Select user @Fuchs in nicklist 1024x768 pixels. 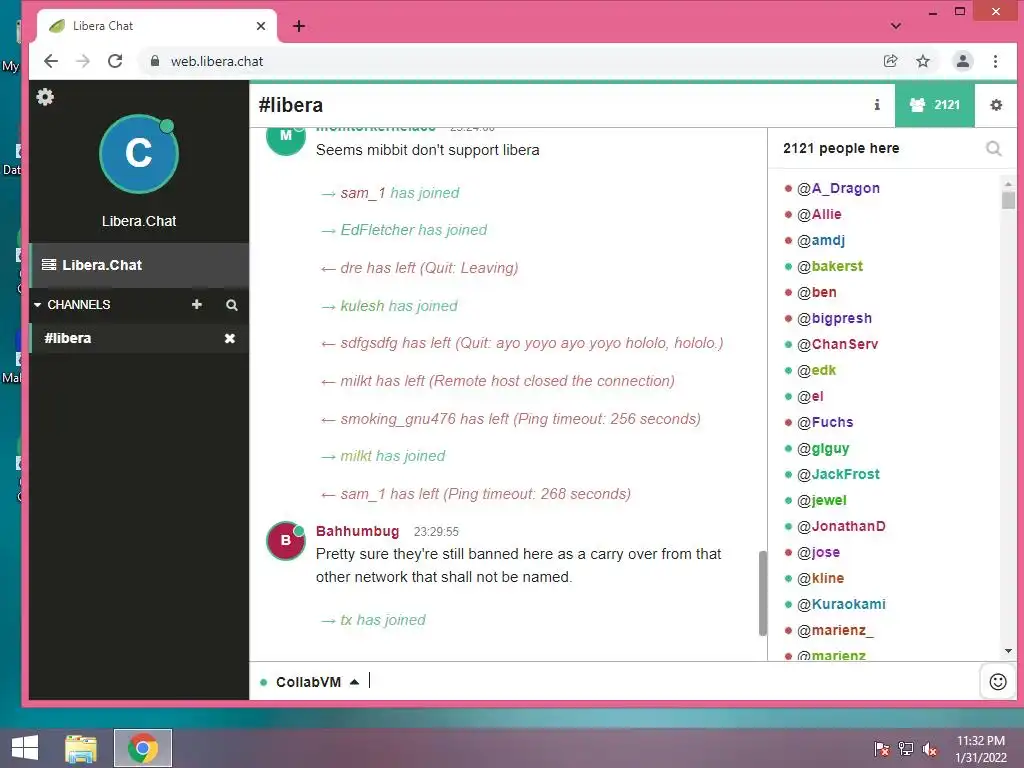pyautogui.click(x=825, y=423)
